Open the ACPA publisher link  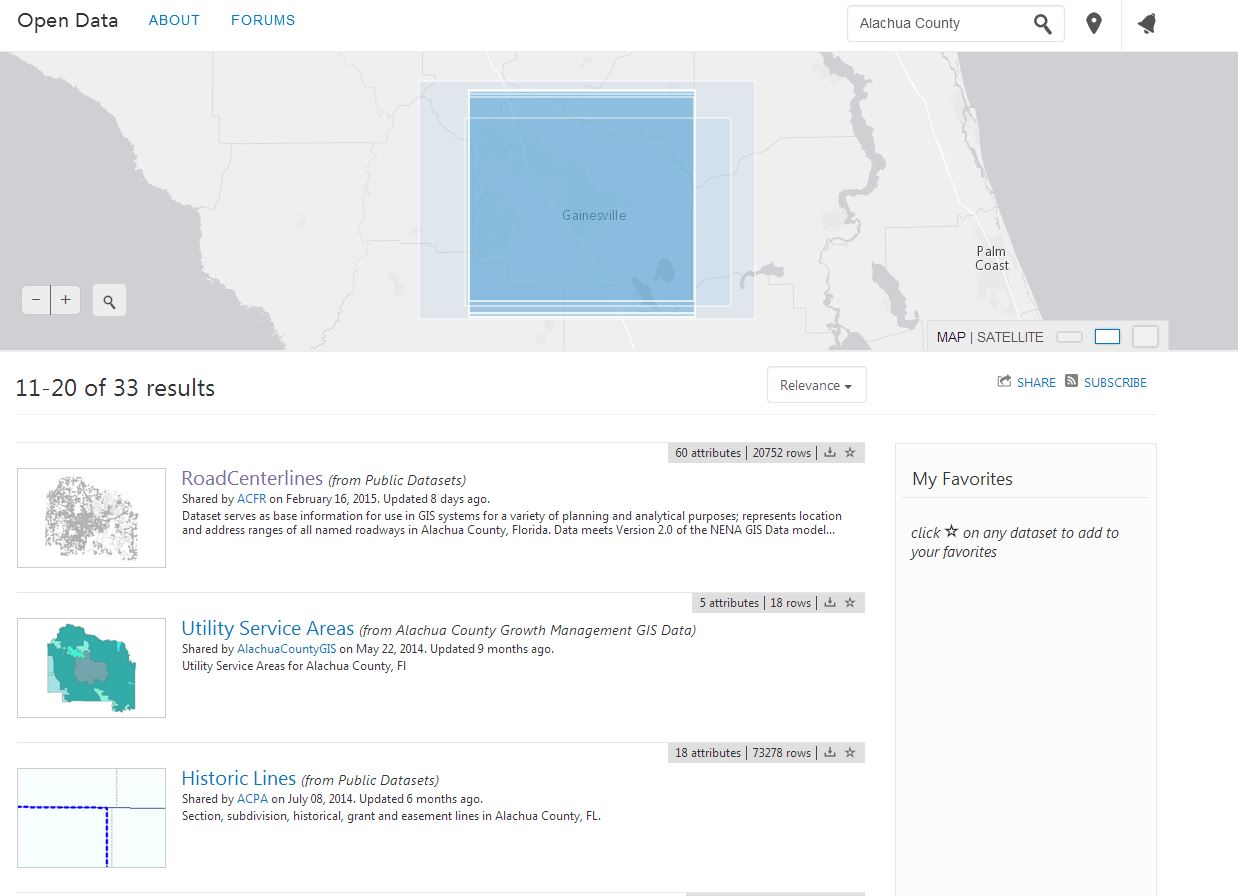click(250, 799)
